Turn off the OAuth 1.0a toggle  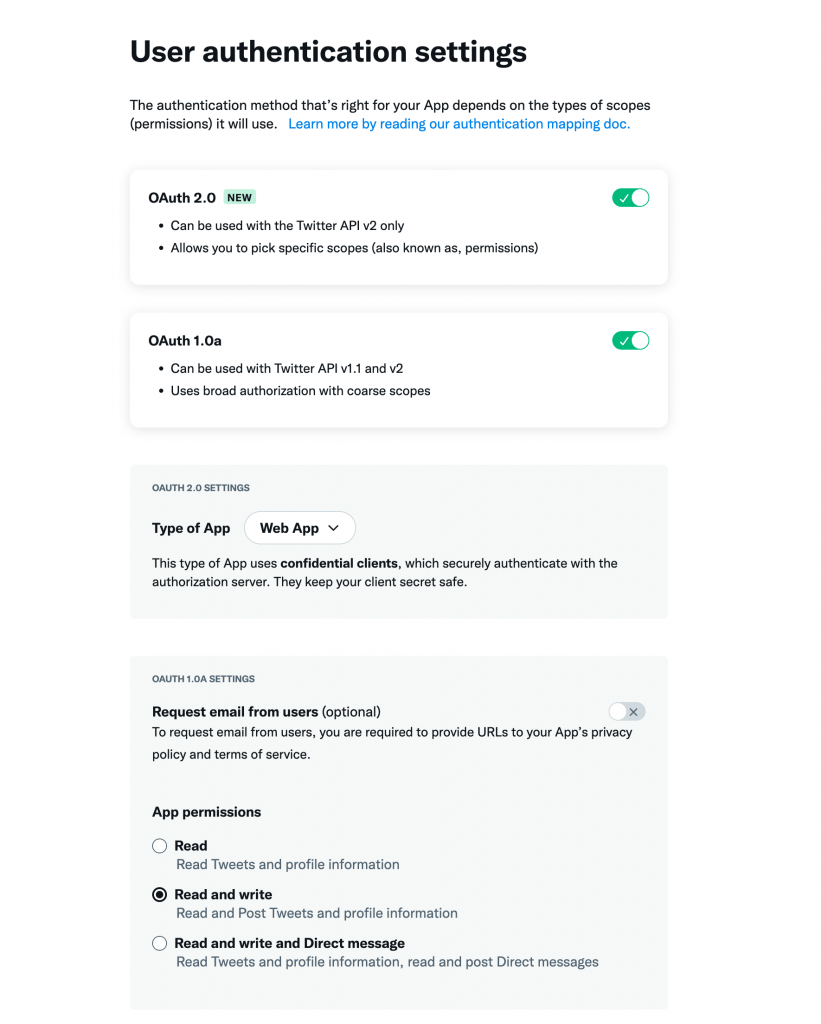coord(630,340)
